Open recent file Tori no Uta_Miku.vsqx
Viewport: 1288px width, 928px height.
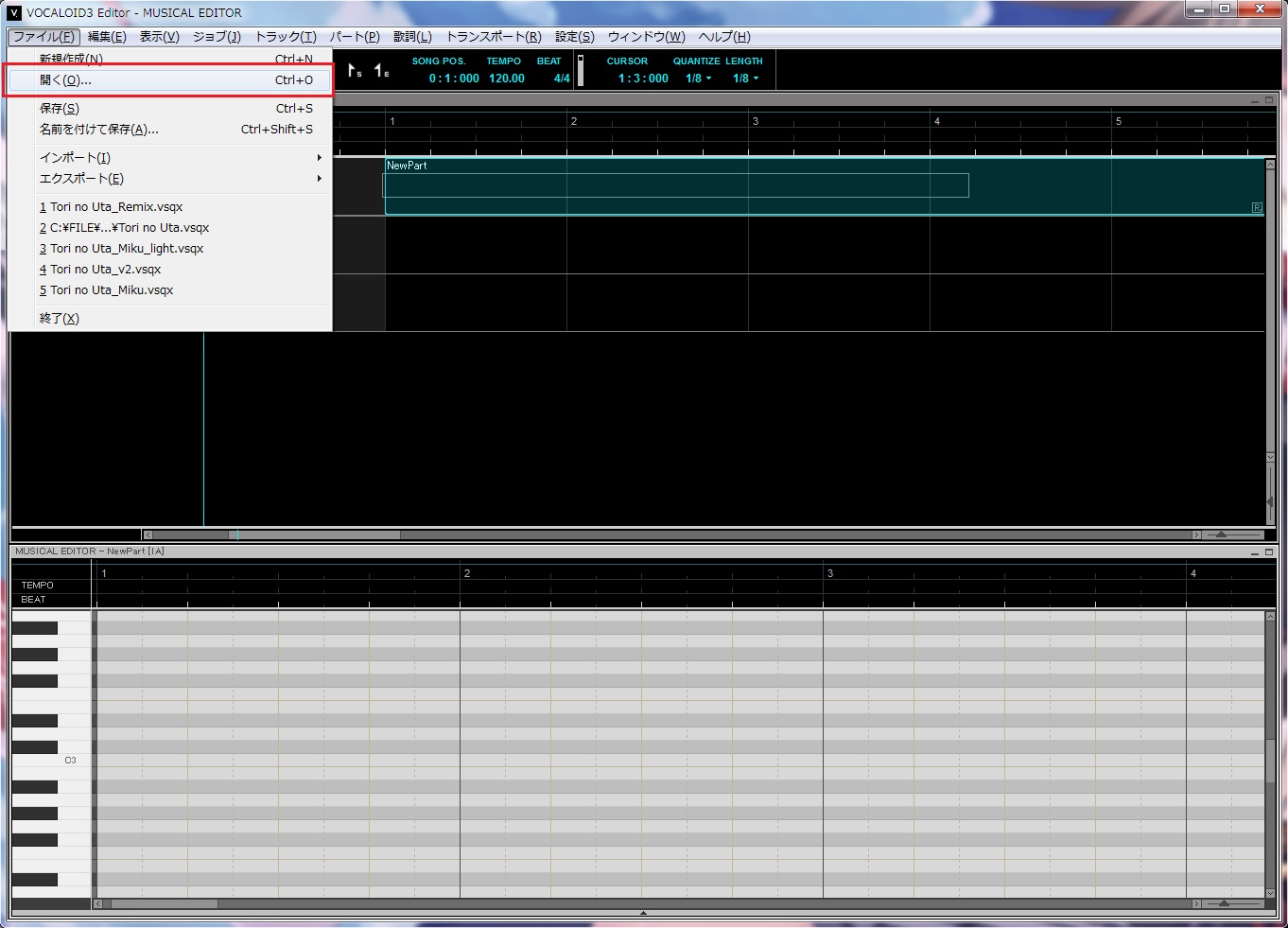click(x=170, y=289)
